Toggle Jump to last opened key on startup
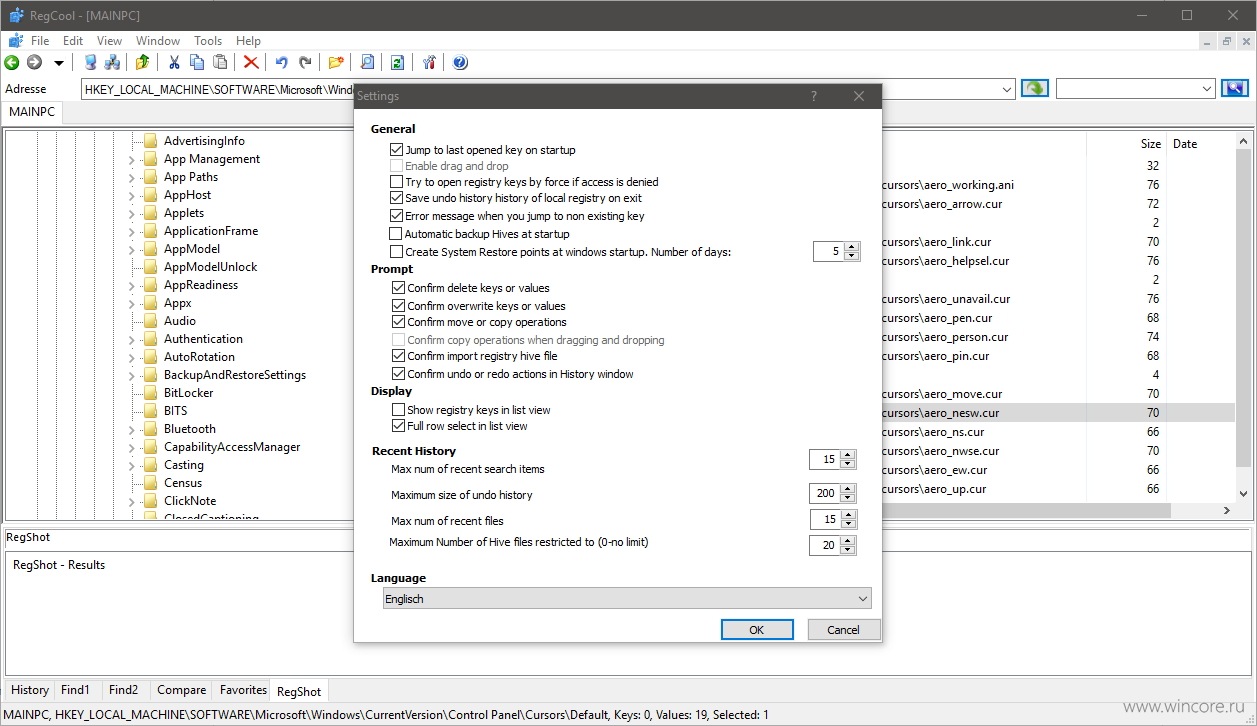1257x726 pixels. click(x=397, y=150)
